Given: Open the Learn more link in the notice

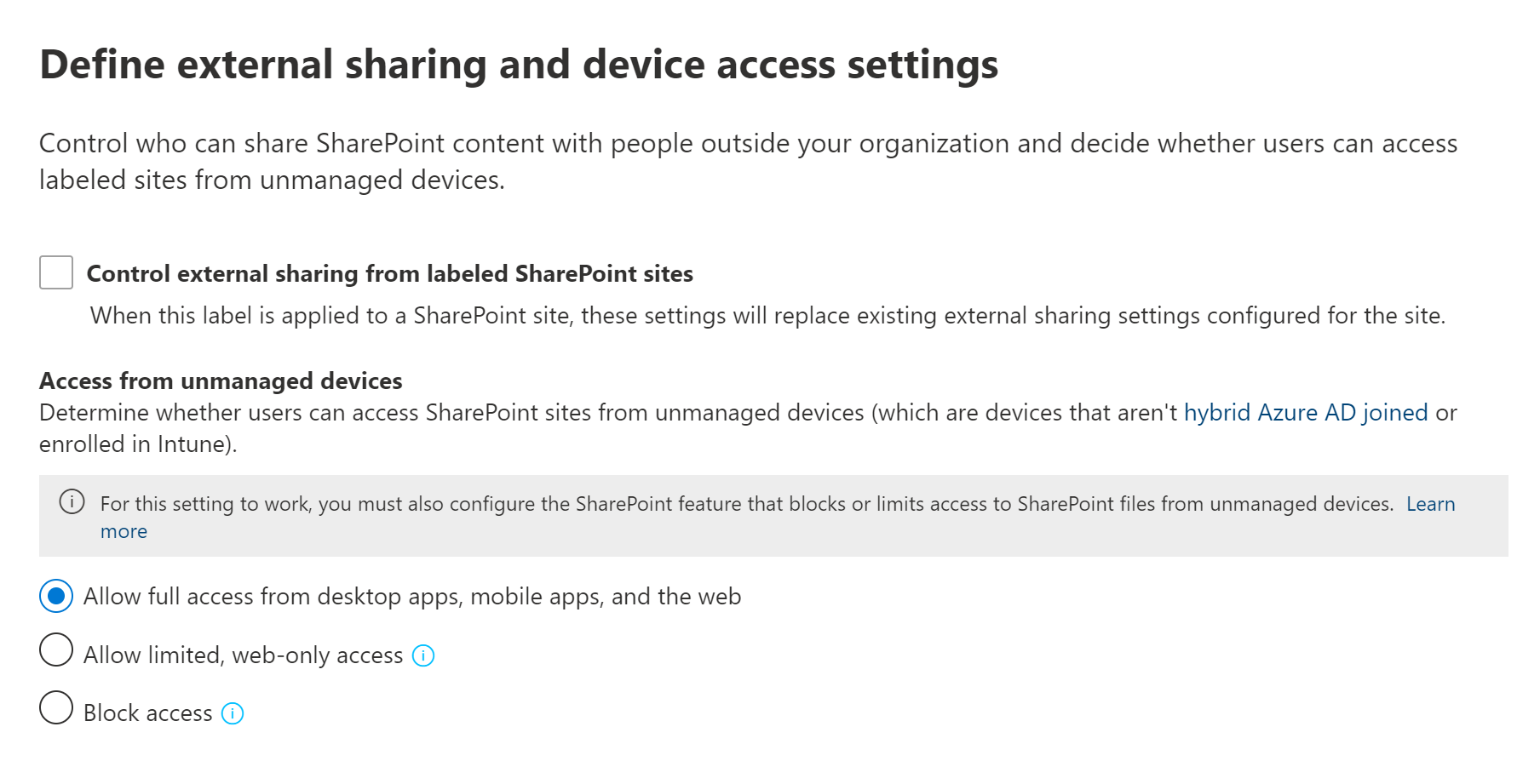Looking at the screenshot, I should pyautogui.click(x=1430, y=504).
